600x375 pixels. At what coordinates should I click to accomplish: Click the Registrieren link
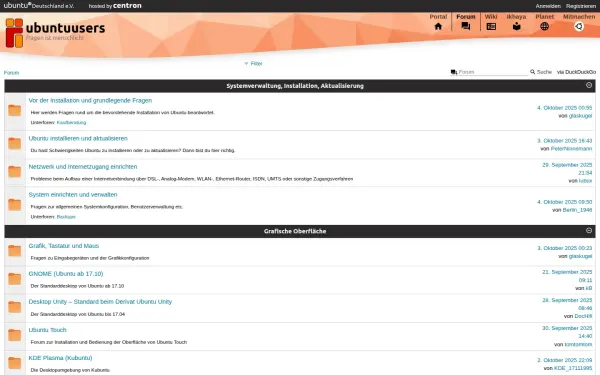point(581,6)
